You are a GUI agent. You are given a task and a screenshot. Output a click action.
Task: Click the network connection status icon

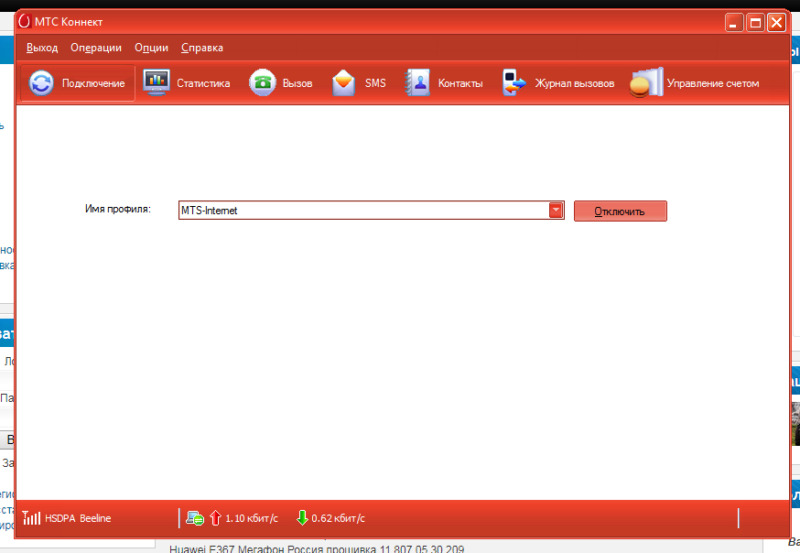pos(194,518)
